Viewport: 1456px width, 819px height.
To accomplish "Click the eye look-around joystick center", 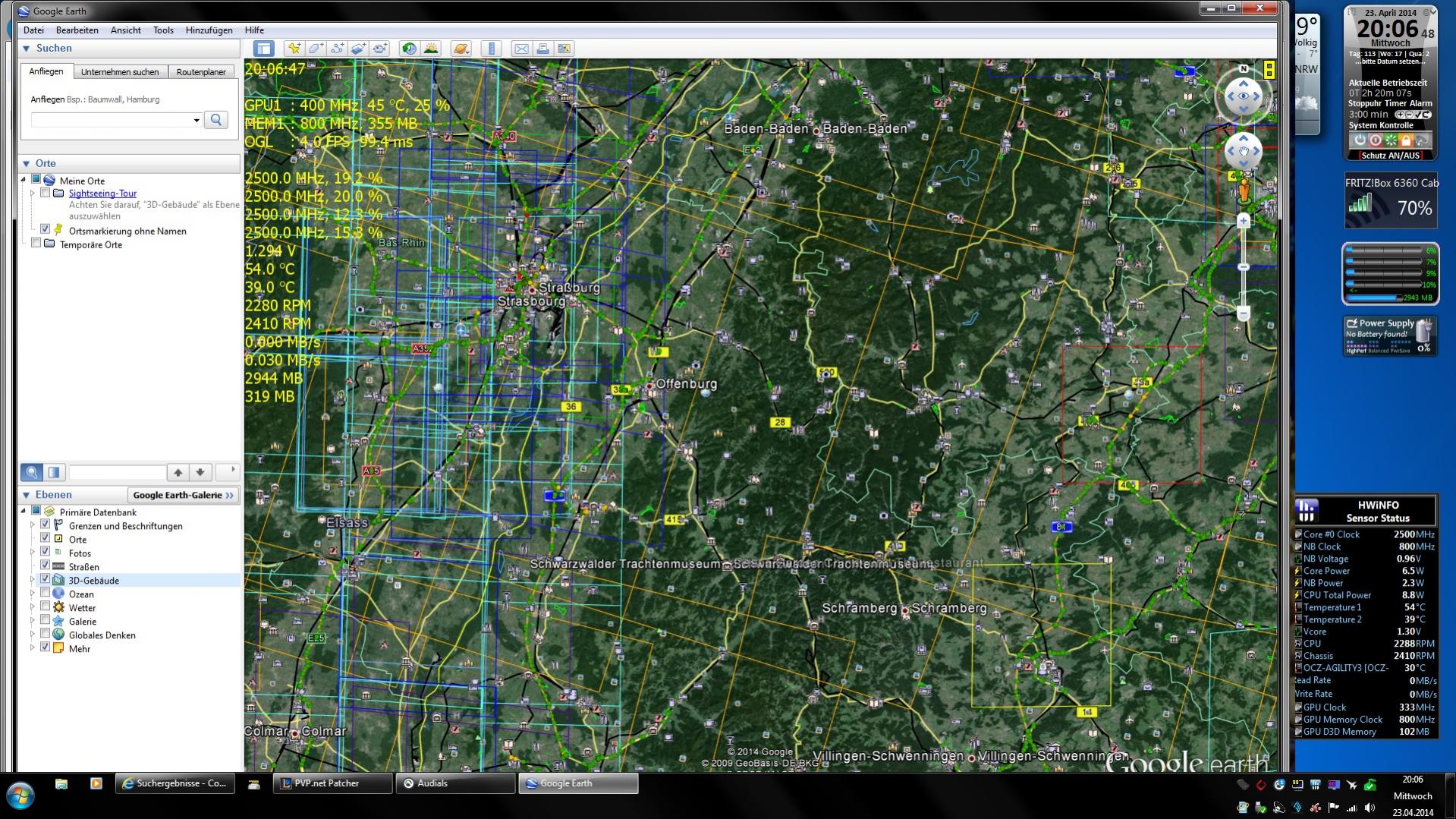I will coord(1244,96).
